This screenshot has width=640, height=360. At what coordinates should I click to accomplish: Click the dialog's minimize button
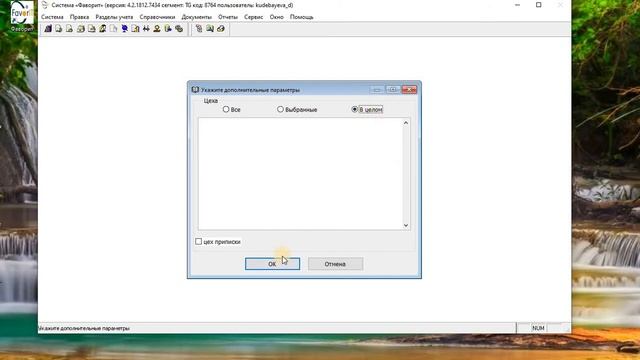377,89
